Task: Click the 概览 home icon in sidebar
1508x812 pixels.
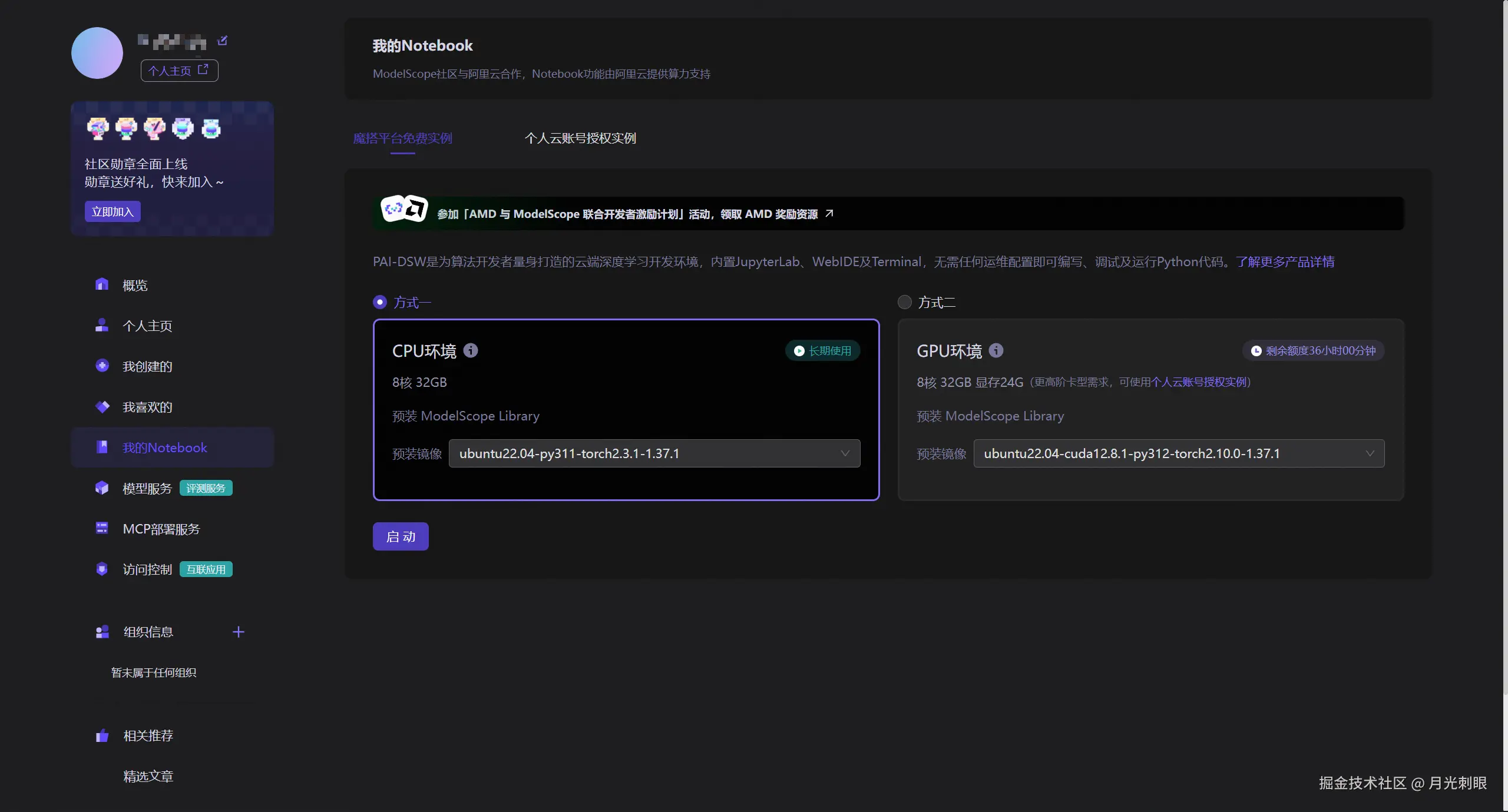Action: 102,284
